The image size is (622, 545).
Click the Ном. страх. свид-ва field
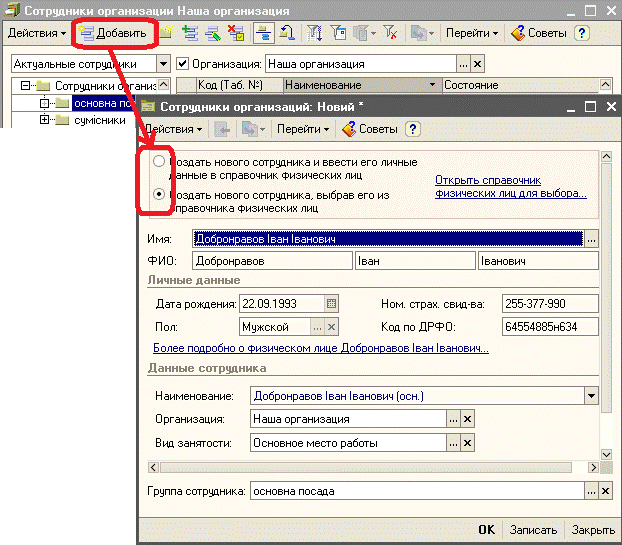point(550,304)
